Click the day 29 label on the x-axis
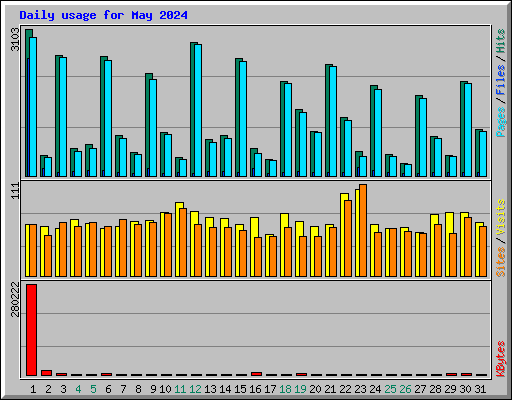512x400 pixels. [450, 389]
